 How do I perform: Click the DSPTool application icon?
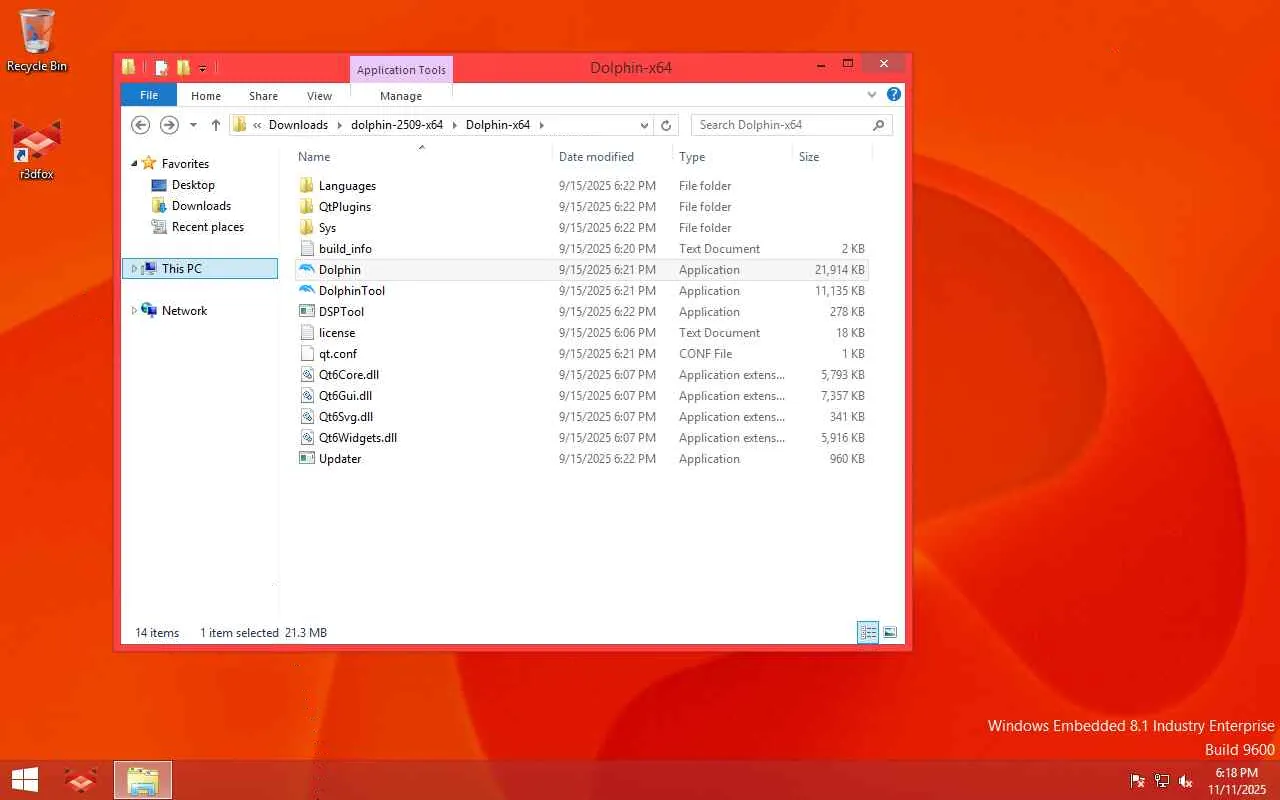[x=307, y=312]
